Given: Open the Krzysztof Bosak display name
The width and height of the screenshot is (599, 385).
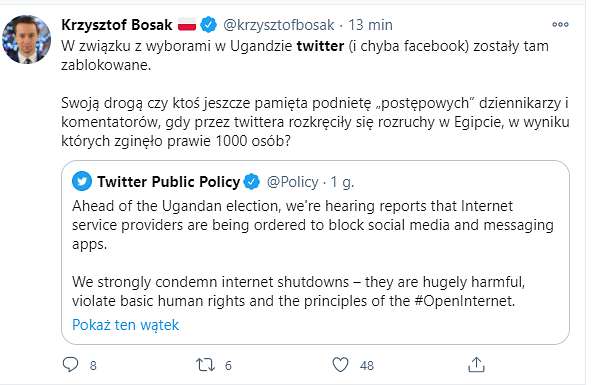Looking at the screenshot, I should click(x=117, y=25).
